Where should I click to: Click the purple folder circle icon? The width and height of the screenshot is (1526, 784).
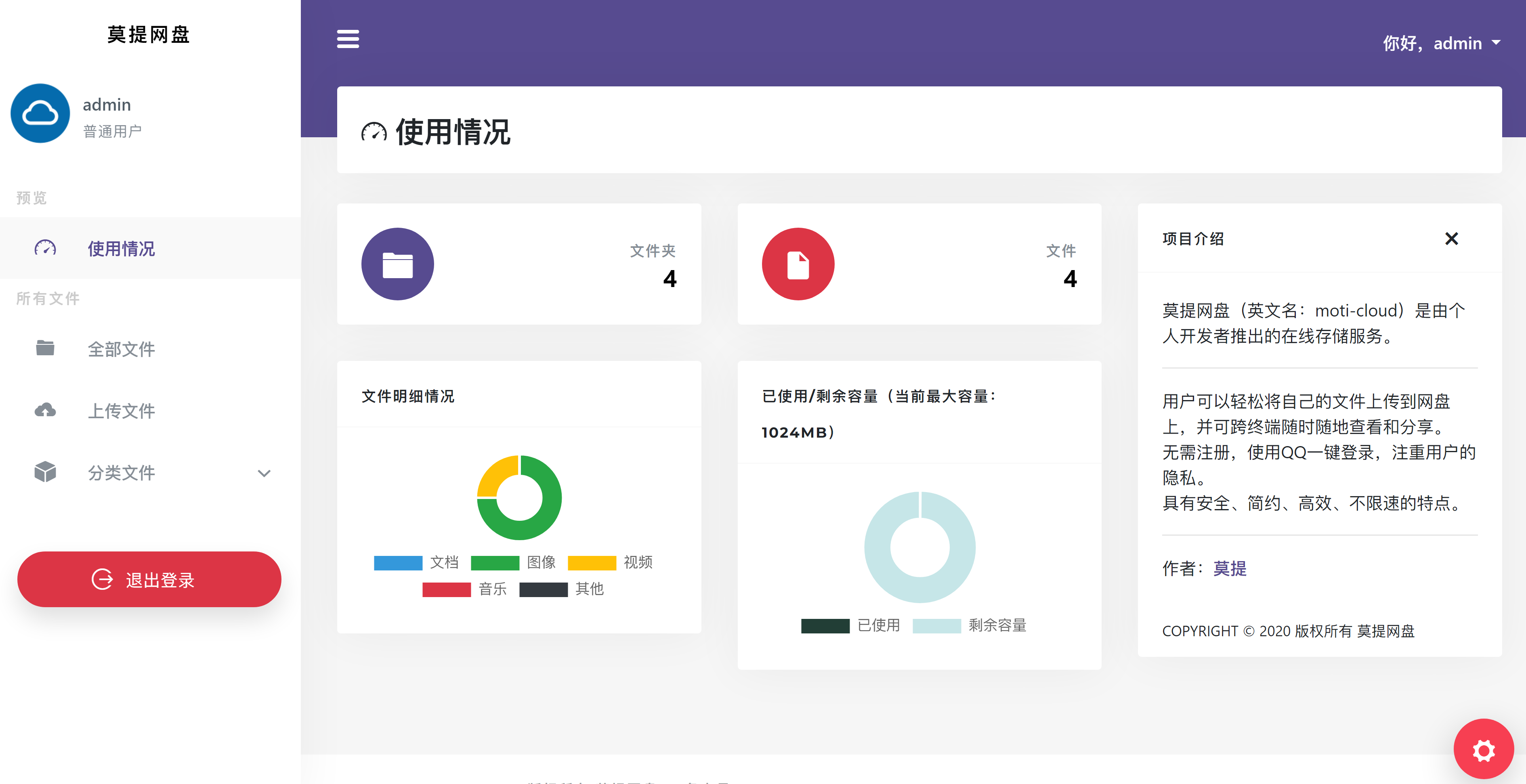click(x=397, y=264)
